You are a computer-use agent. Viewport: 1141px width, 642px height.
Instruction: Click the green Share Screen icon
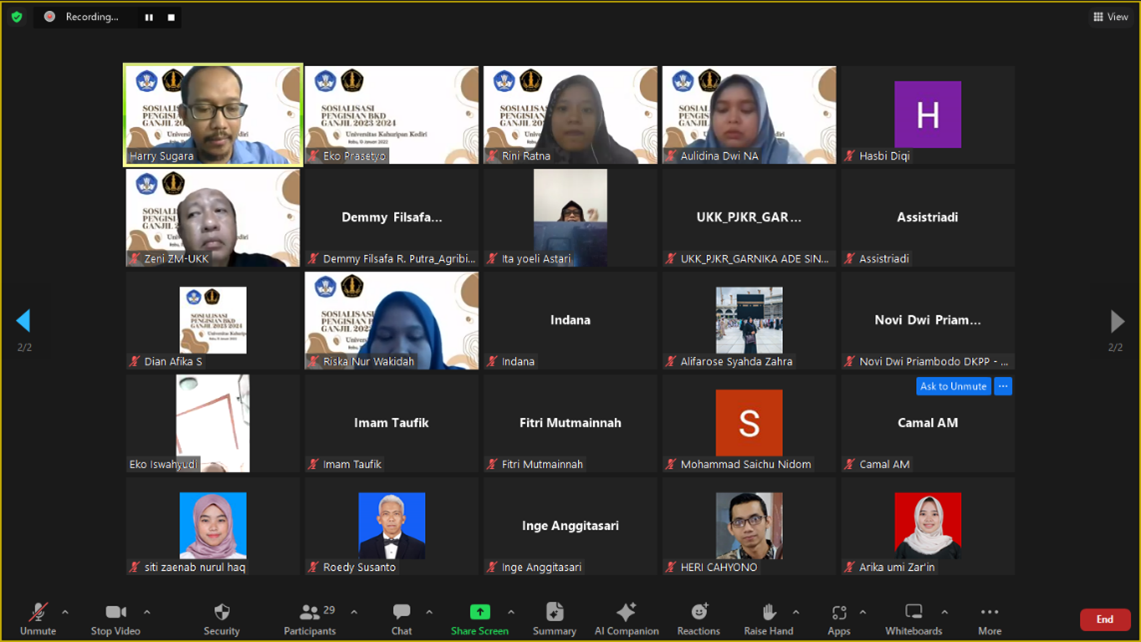(479, 612)
